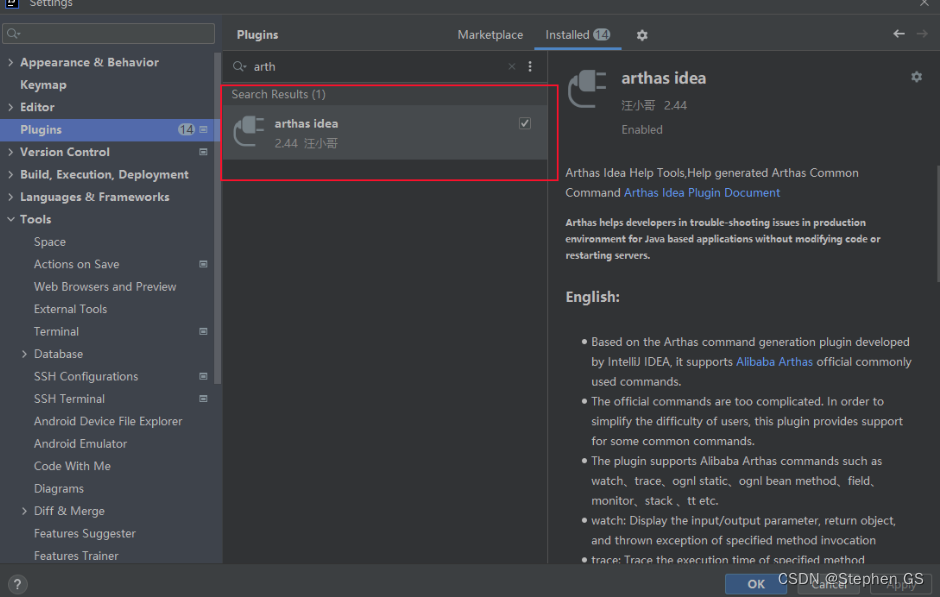Open Code With Me settings

point(72,466)
